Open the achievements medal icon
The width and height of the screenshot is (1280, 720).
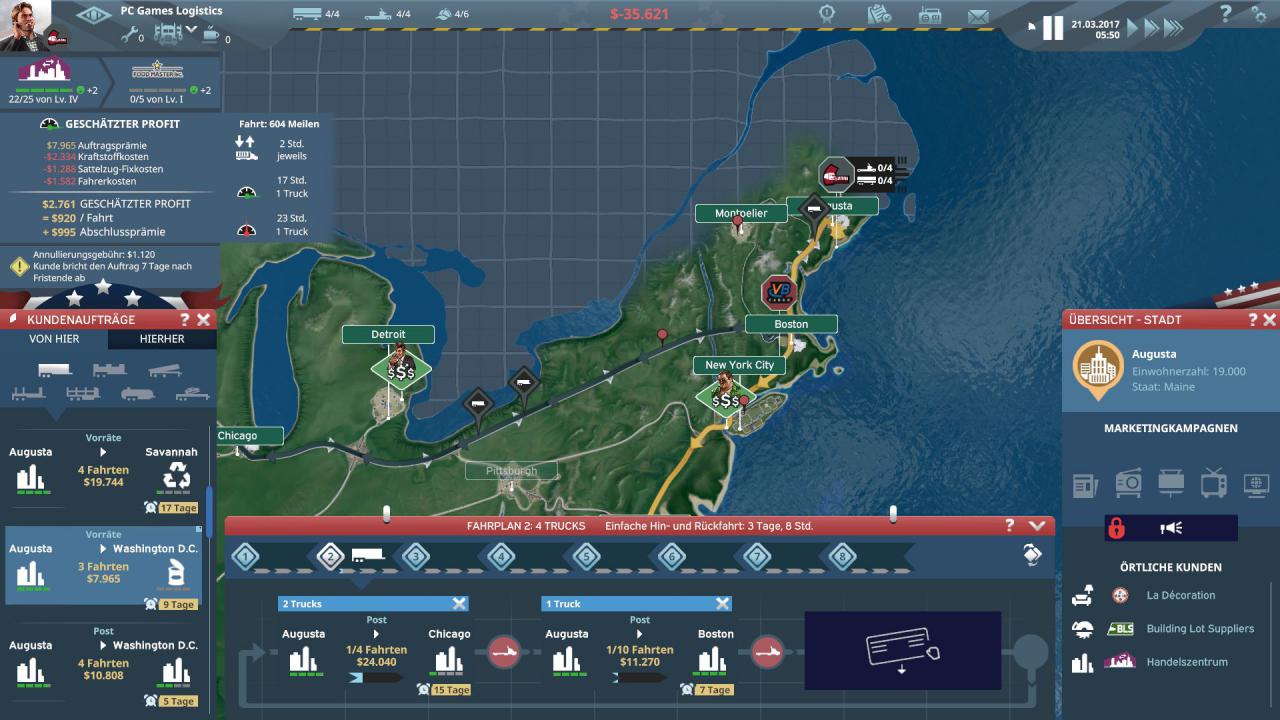(827, 14)
